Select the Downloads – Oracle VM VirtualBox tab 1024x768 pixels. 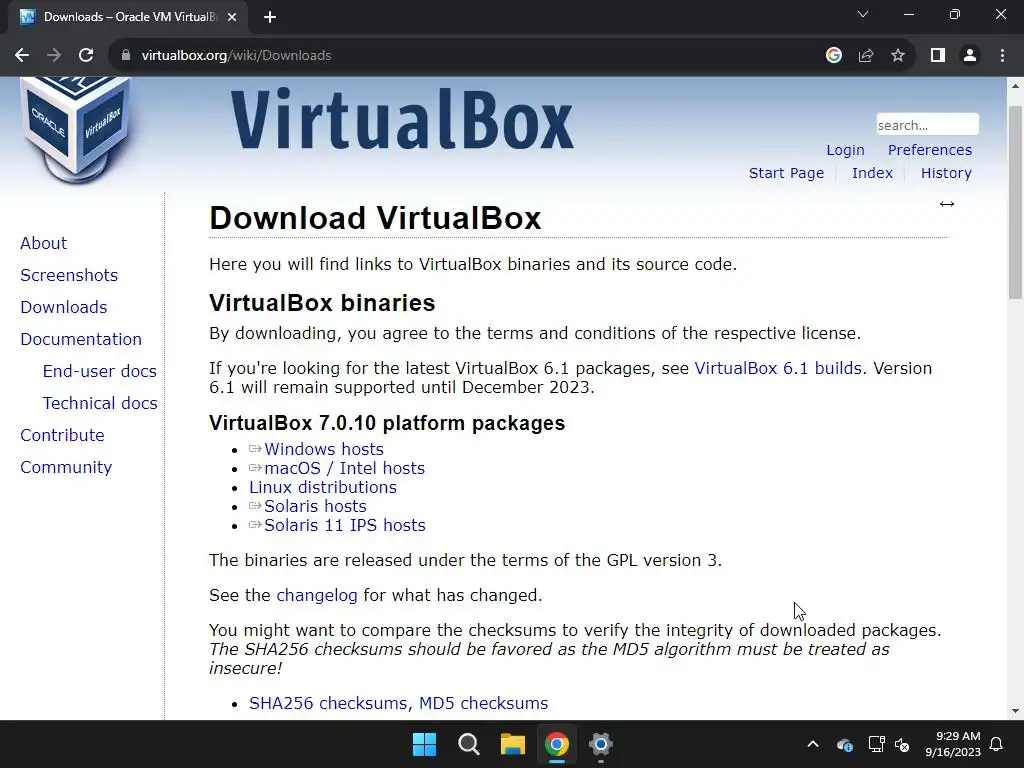tap(128, 17)
